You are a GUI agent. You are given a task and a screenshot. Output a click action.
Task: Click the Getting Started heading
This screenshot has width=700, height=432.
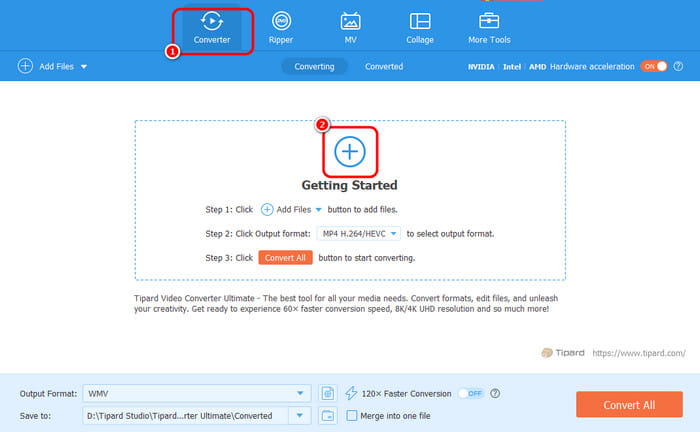[350, 185]
